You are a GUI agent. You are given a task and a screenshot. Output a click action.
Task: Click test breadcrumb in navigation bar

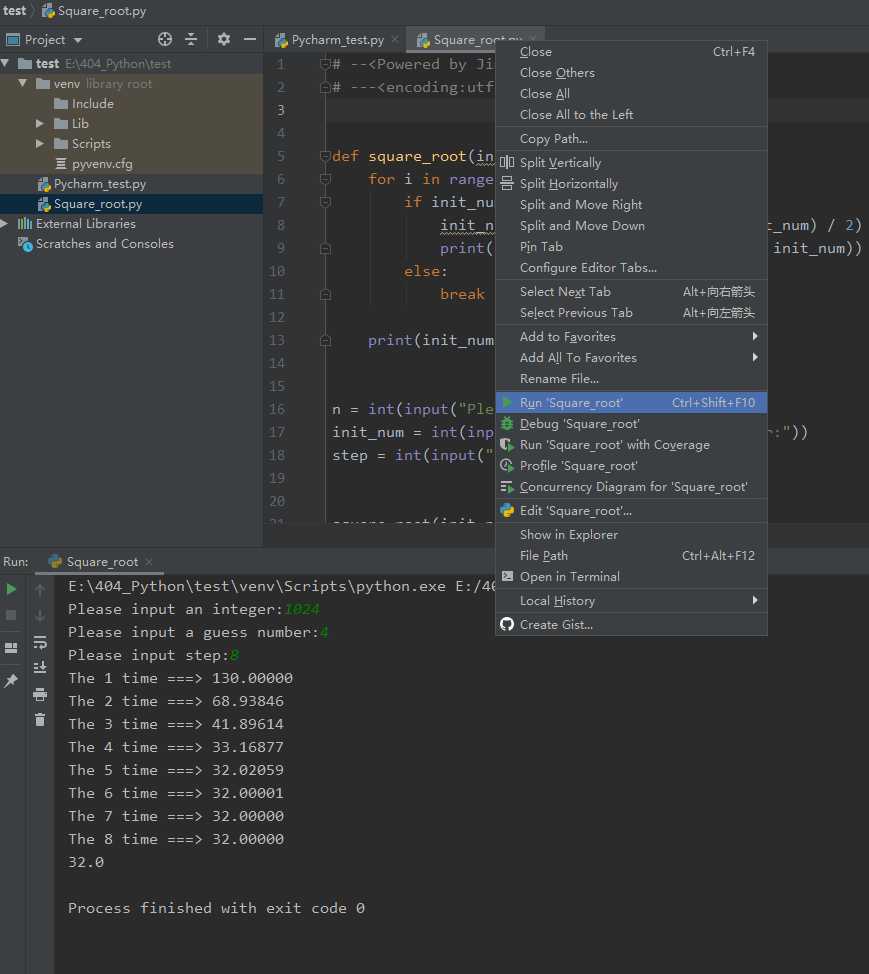tap(14, 11)
